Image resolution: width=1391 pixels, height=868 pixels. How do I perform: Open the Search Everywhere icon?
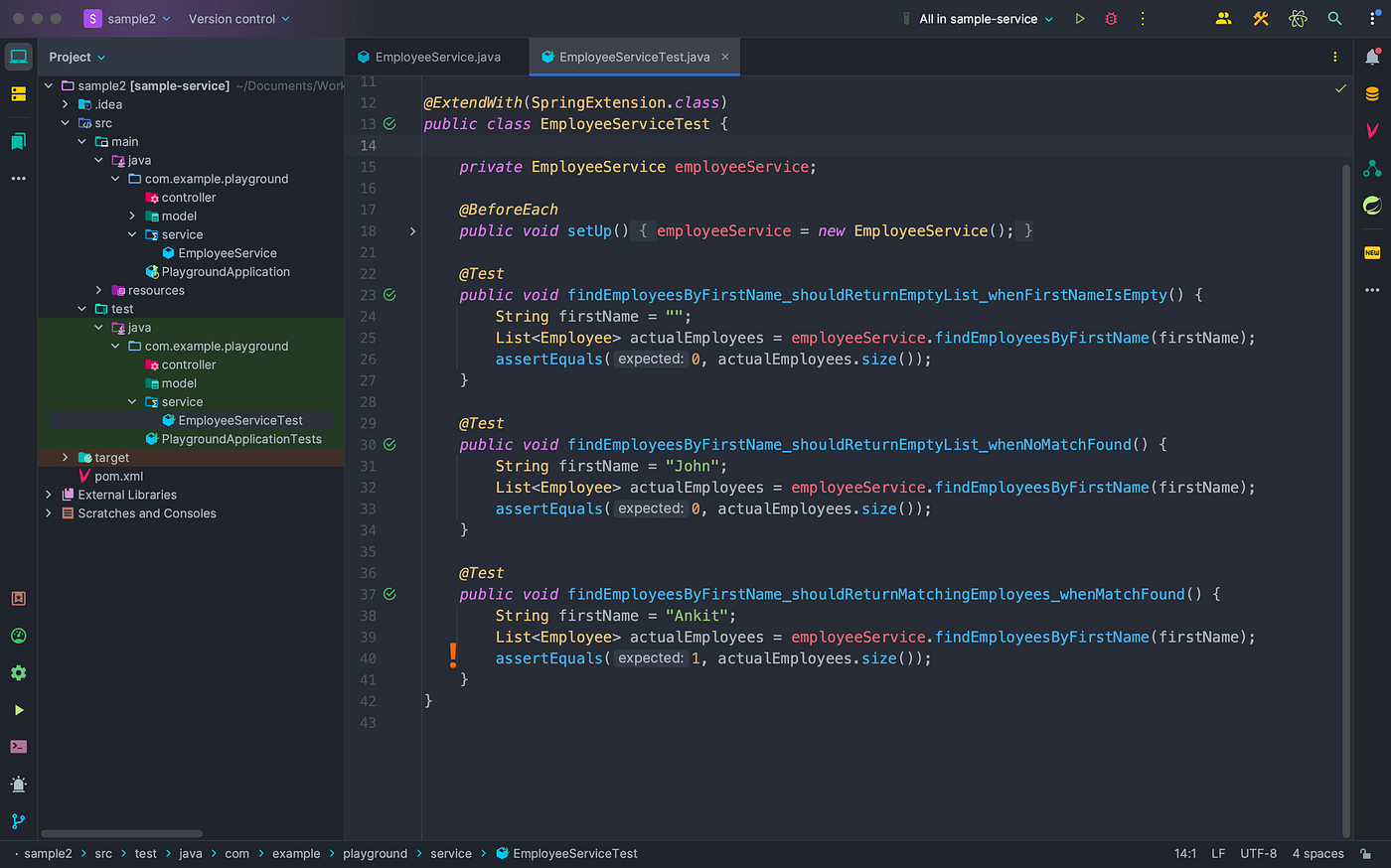(x=1334, y=18)
